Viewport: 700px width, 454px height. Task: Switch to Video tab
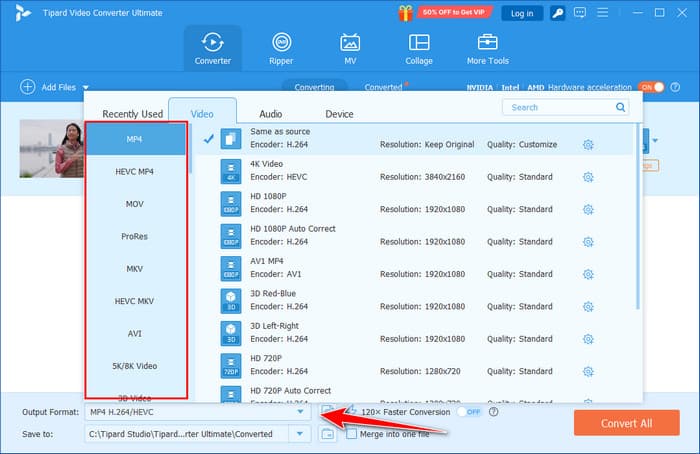point(202,114)
